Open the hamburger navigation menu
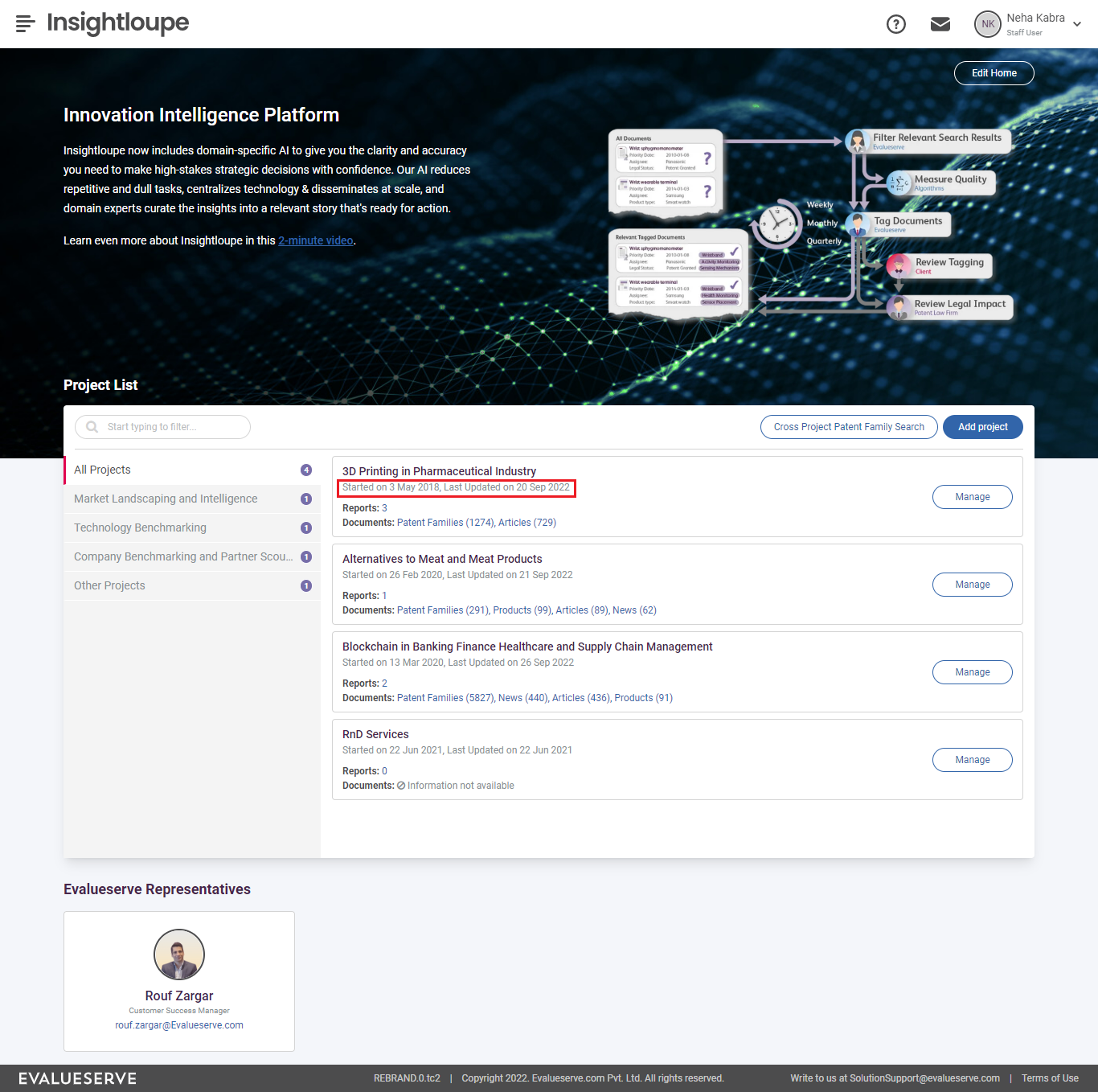The image size is (1098, 1092). [x=25, y=23]
